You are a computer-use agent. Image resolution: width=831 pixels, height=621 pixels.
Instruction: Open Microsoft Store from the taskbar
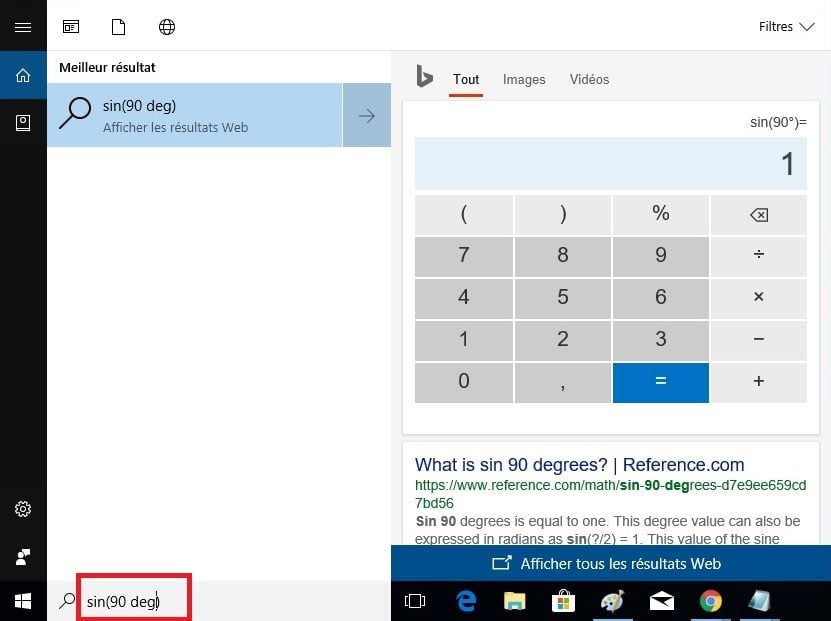pos(563,601)
